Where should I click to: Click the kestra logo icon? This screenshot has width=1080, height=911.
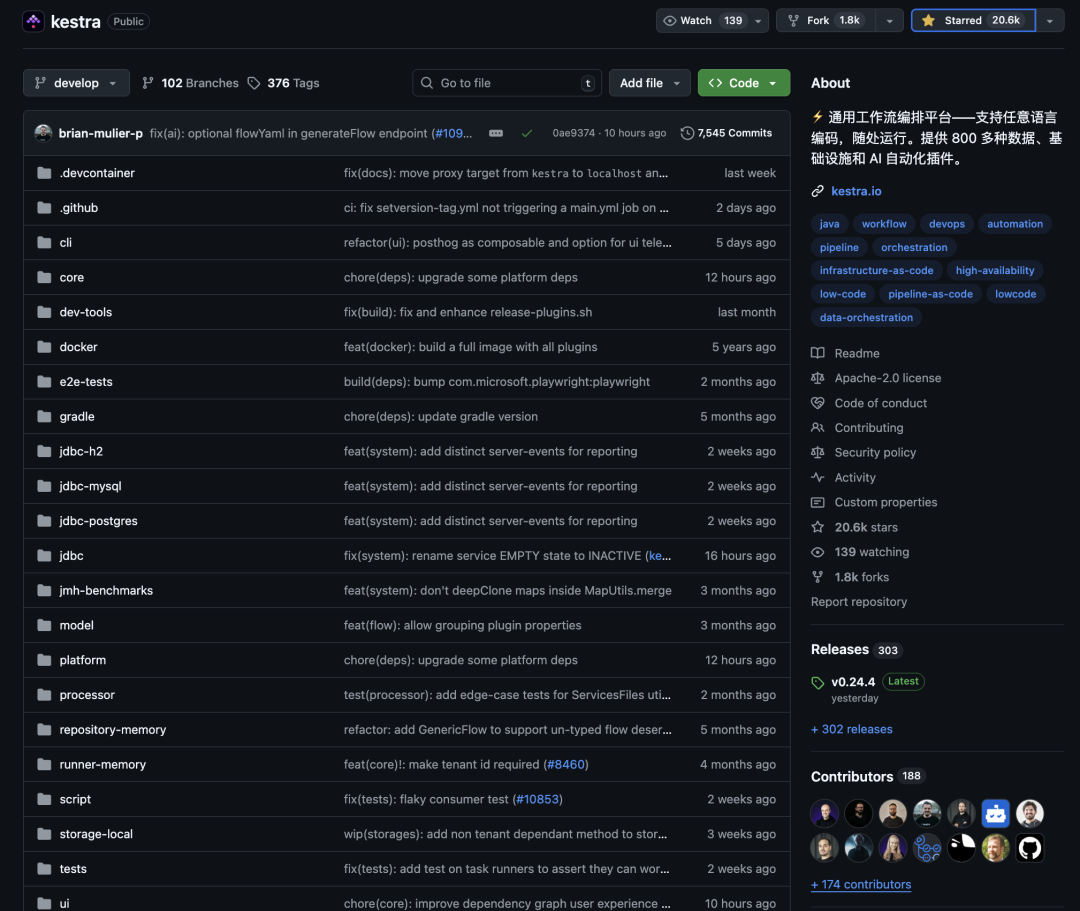click(x=33, y=21)
